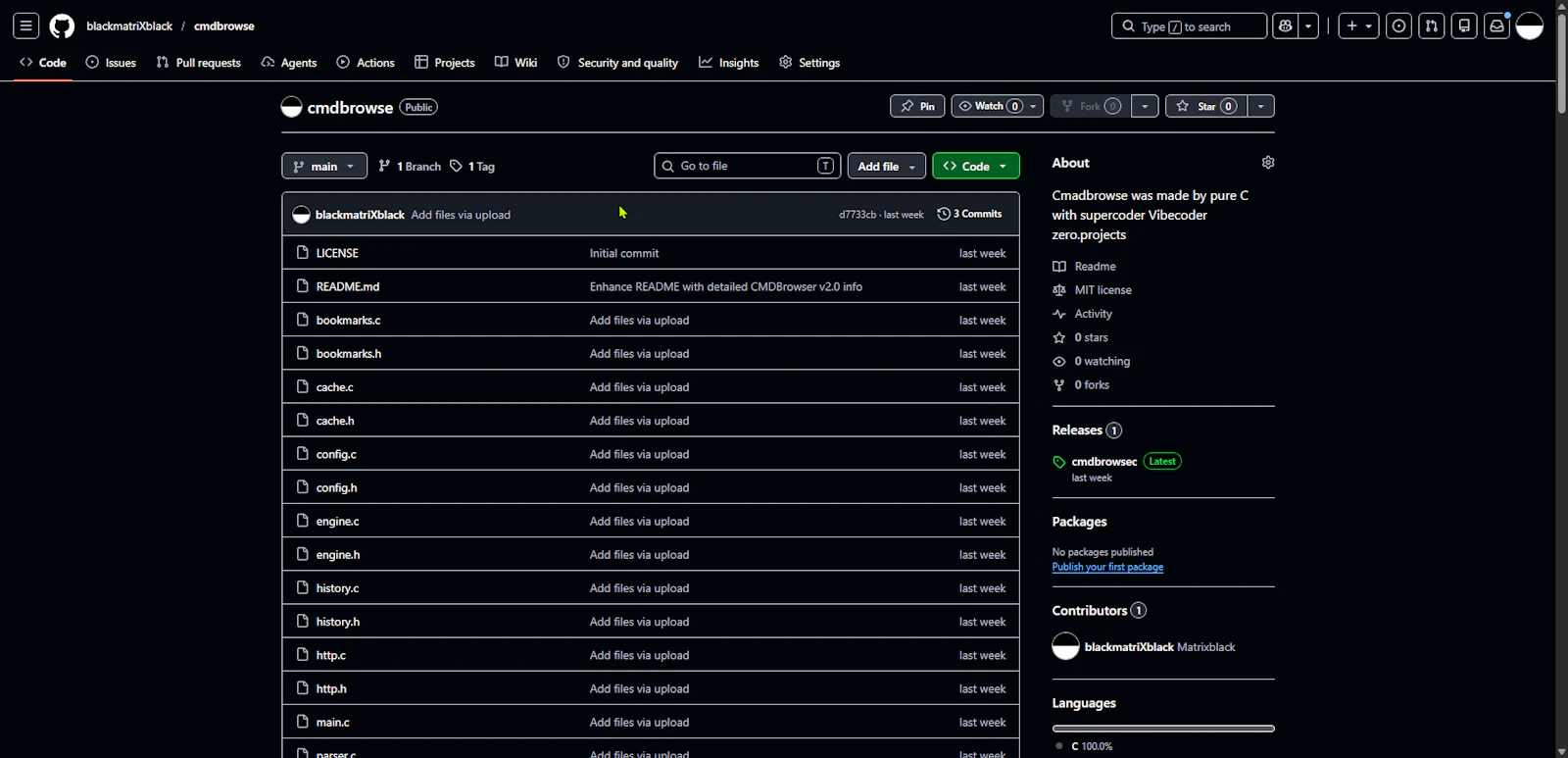This screenshot has height=758, width=1568.
Task: Open the history.c file
Action: [x=337, y=588]
